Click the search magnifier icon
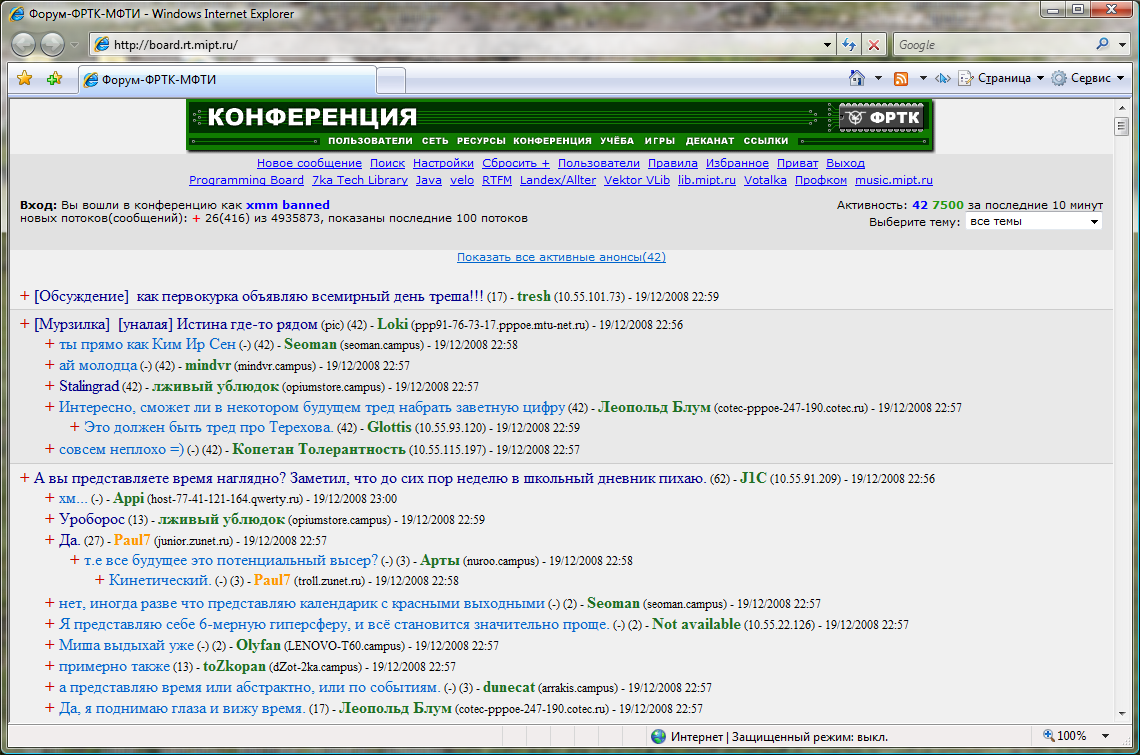 tap(1102, 45)
